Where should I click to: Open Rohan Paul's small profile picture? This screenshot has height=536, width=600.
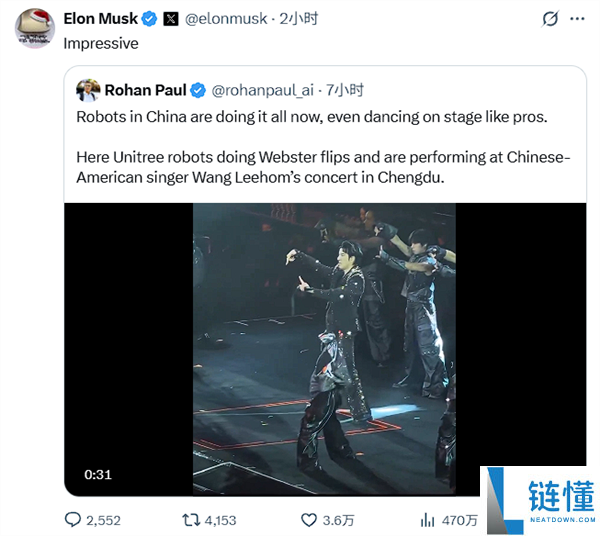pyautogui.click(x=88, y=90)
